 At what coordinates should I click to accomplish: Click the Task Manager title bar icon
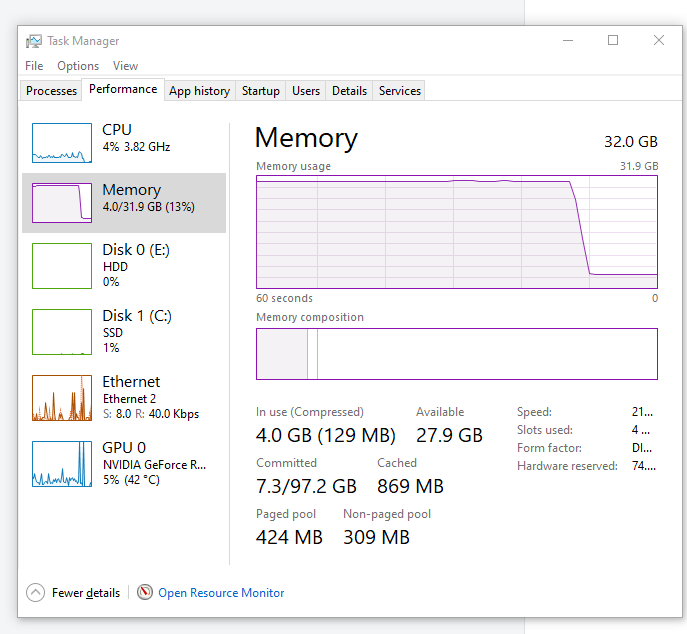click(34, 41)
